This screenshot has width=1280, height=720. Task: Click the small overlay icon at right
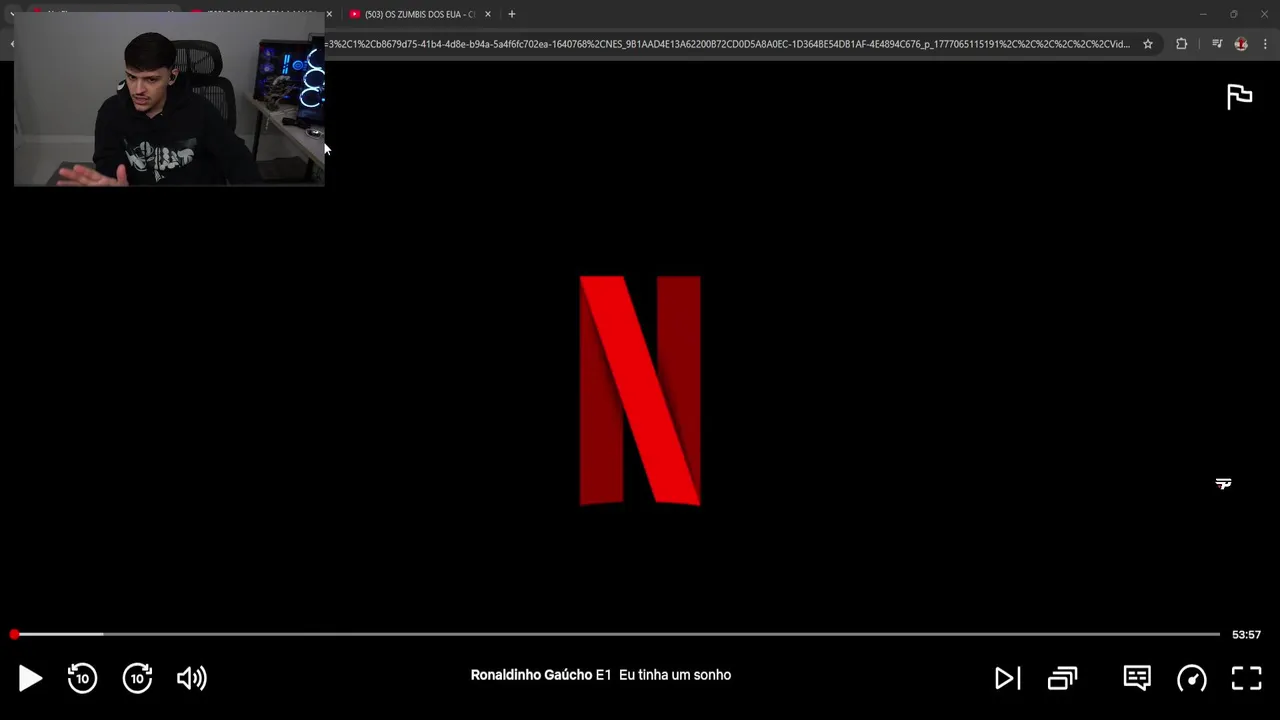coord(1223,484)
